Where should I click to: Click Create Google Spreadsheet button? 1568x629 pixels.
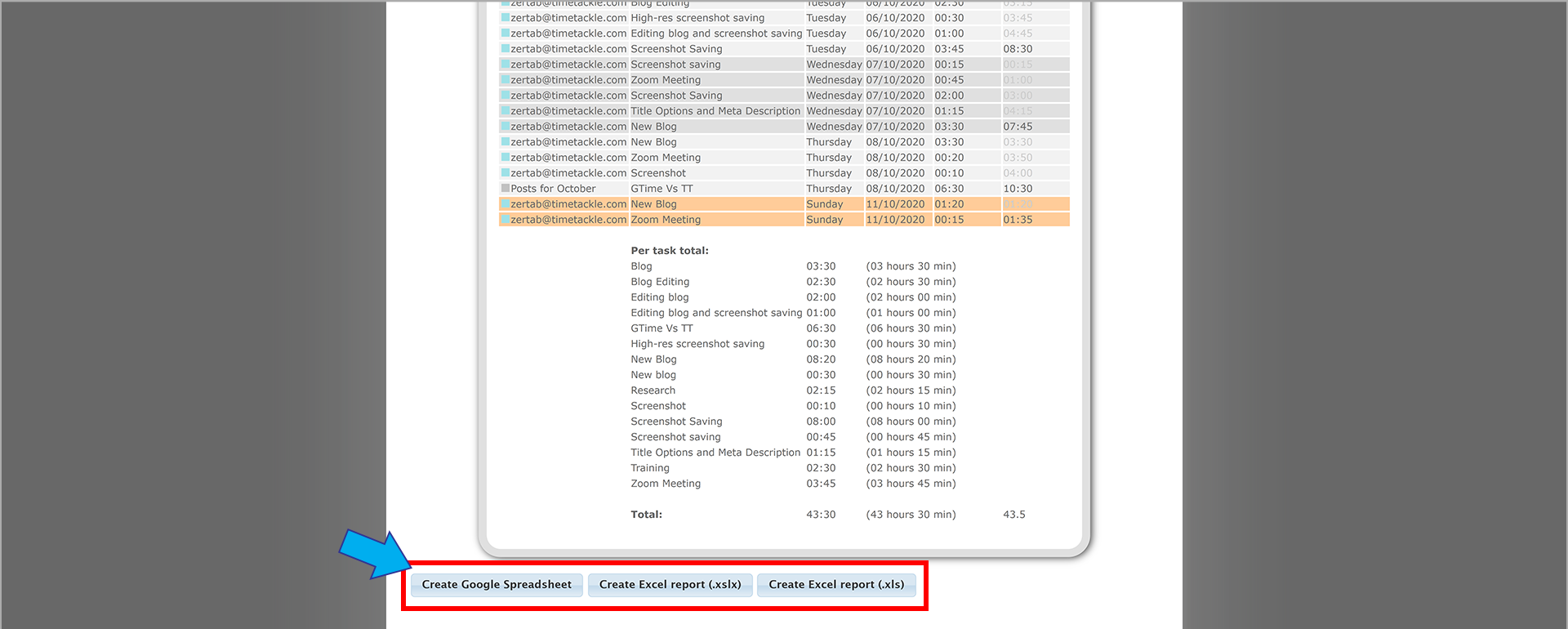pyautogui.click(x=497, y=585)
